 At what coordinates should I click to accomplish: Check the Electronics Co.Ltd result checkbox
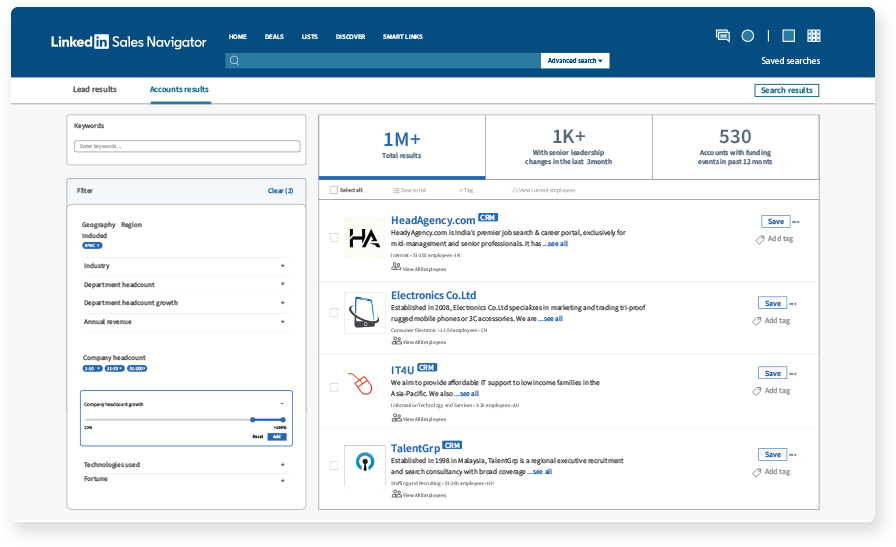(x=334, y=312)
